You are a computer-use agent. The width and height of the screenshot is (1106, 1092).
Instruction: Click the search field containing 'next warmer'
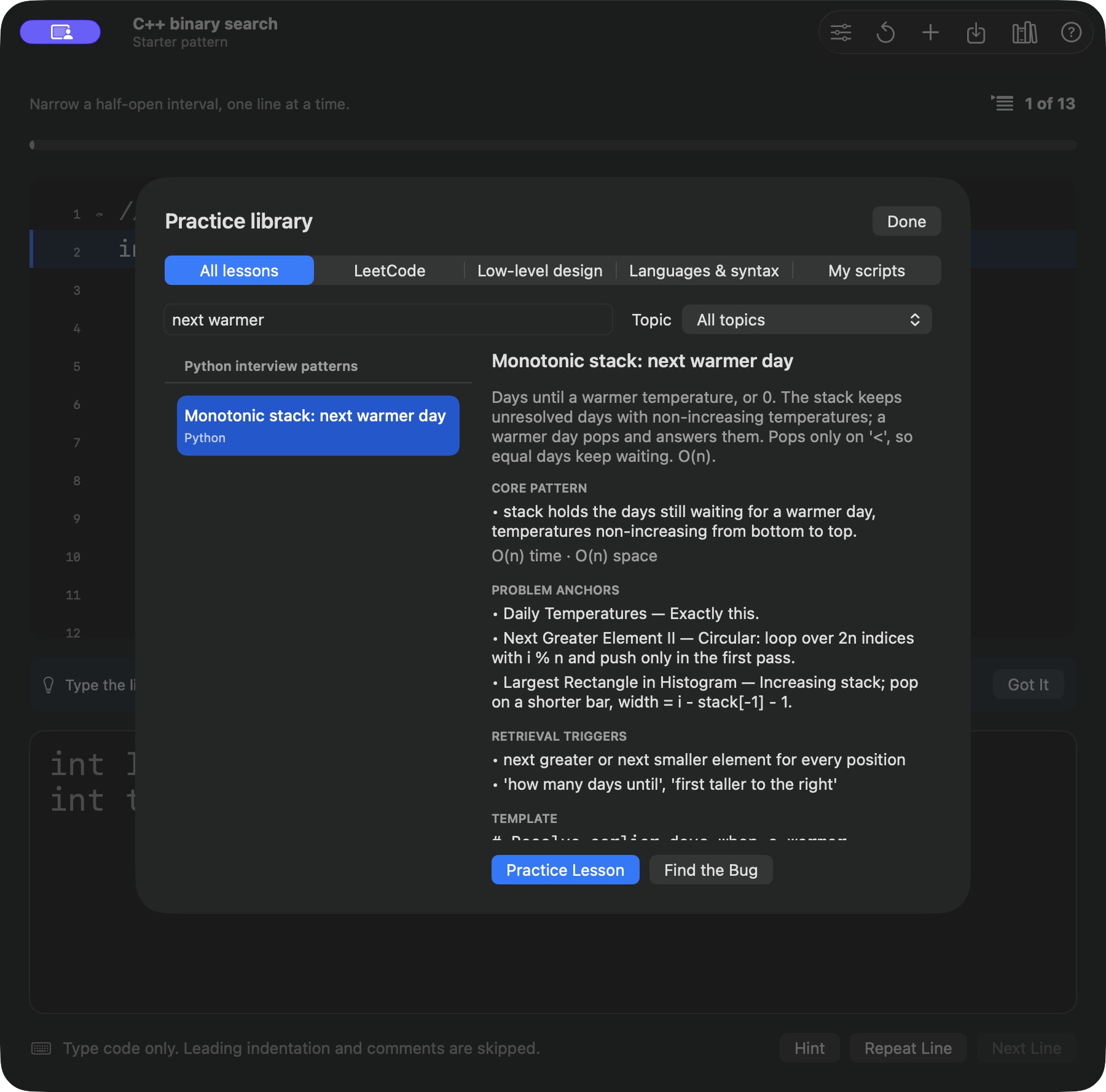(x=388, y=319)
